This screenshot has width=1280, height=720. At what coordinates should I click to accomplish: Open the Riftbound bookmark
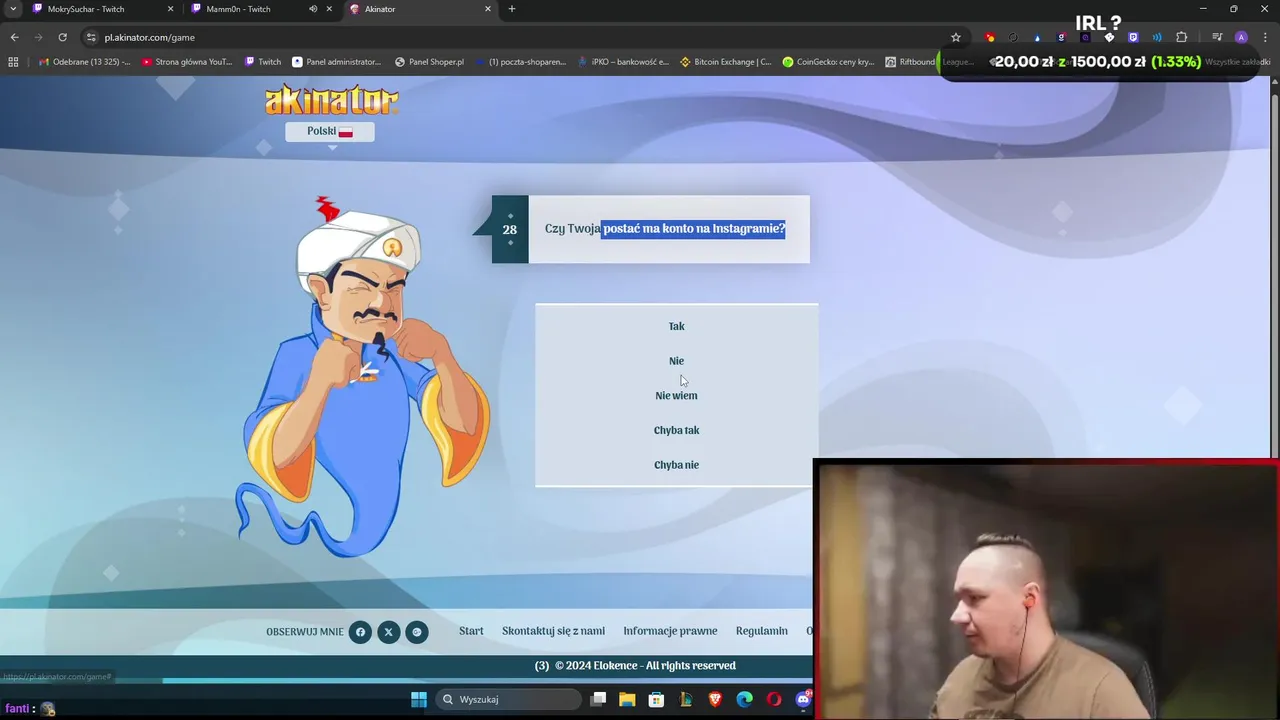click(910, 61)
